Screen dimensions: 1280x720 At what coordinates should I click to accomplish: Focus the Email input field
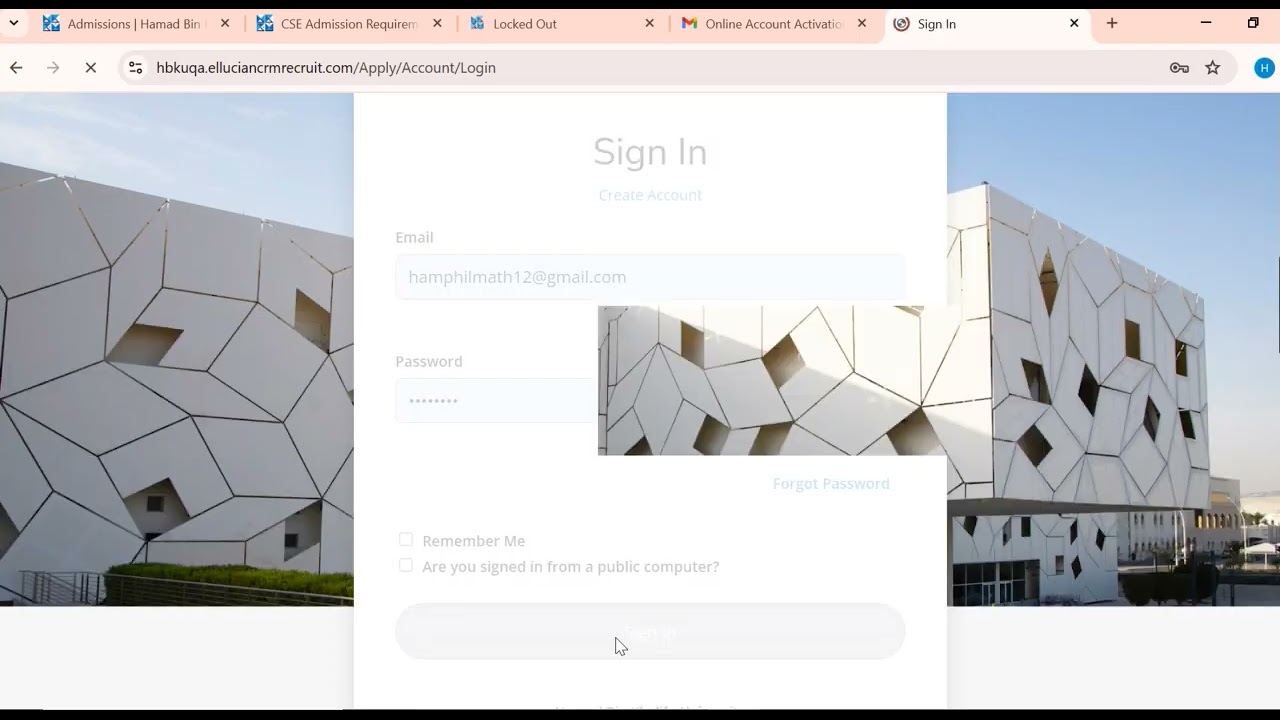(x=650, y=277)
